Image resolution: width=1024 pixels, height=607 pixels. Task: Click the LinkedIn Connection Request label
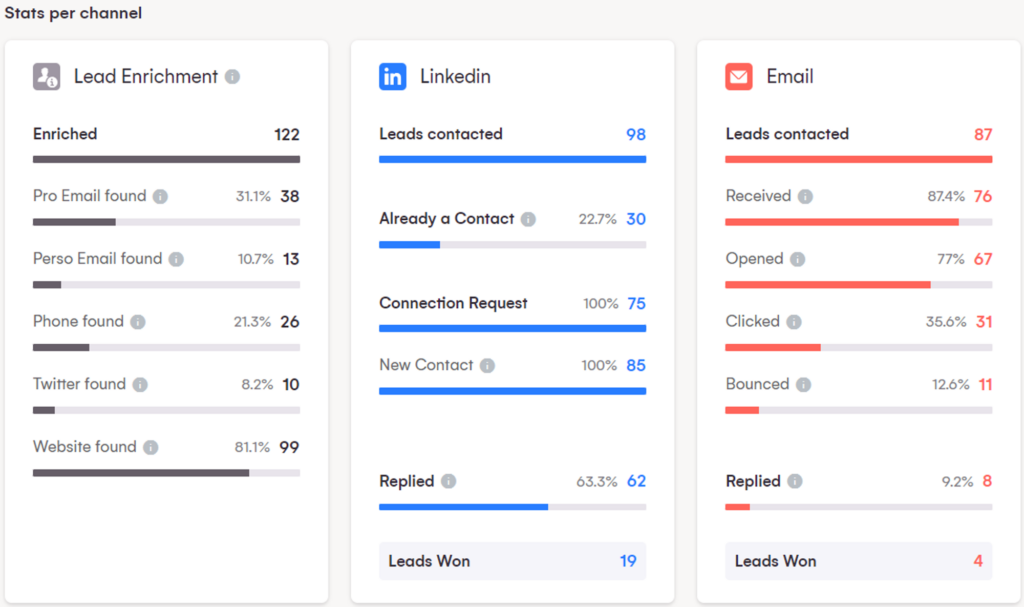click(x=453, y=303)
